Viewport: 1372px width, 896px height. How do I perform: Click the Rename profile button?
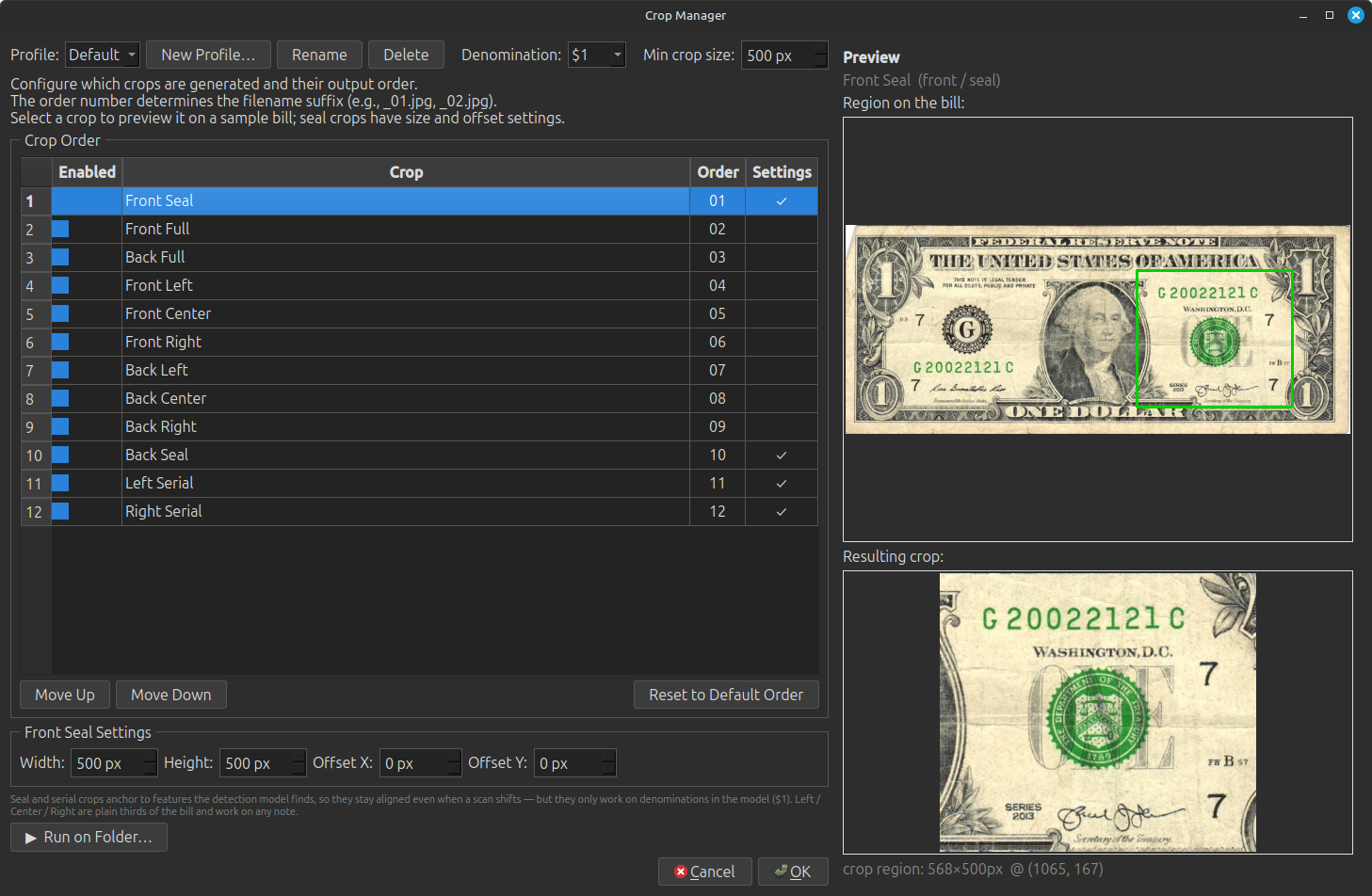[319, 55]
